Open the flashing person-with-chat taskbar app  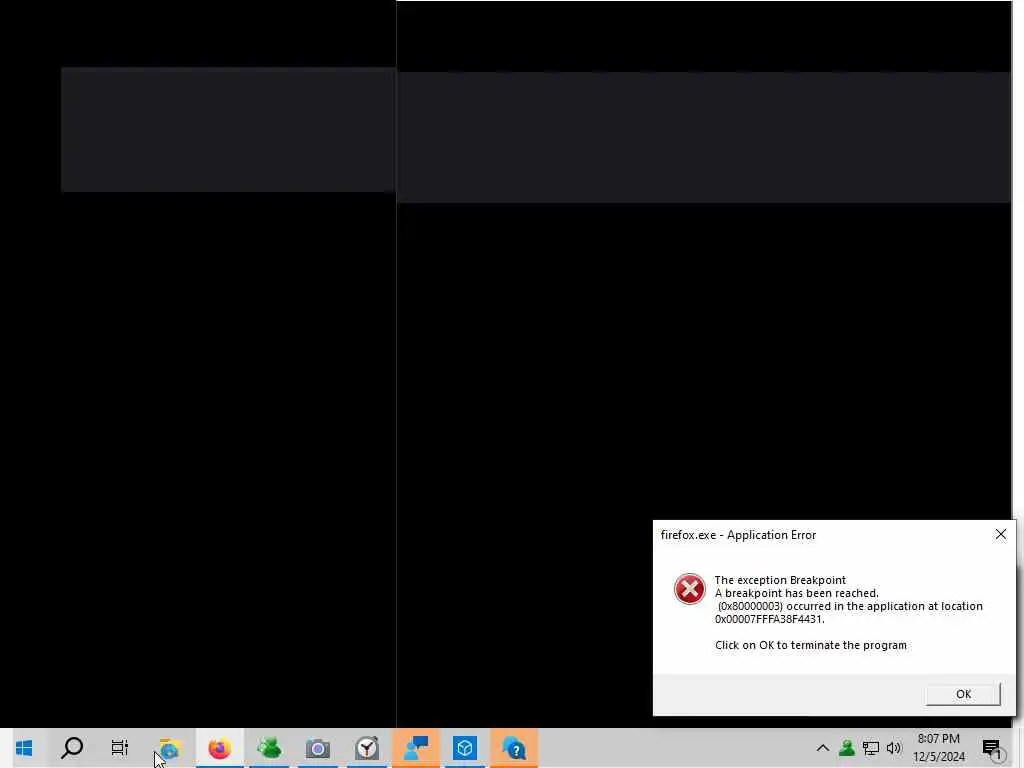[416, 748]
